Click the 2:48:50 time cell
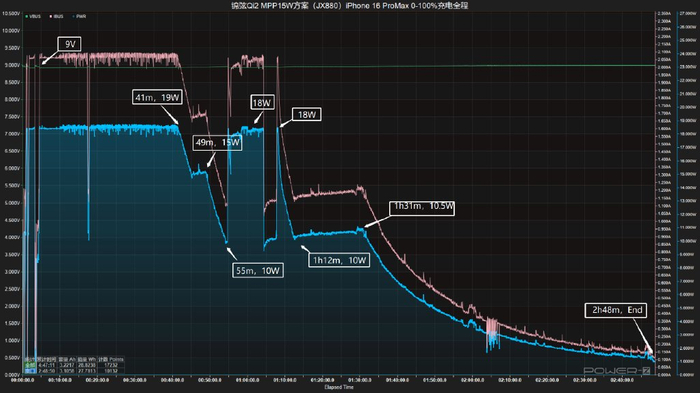Screen dimensions: 700x393 click(x=47, y=371)
